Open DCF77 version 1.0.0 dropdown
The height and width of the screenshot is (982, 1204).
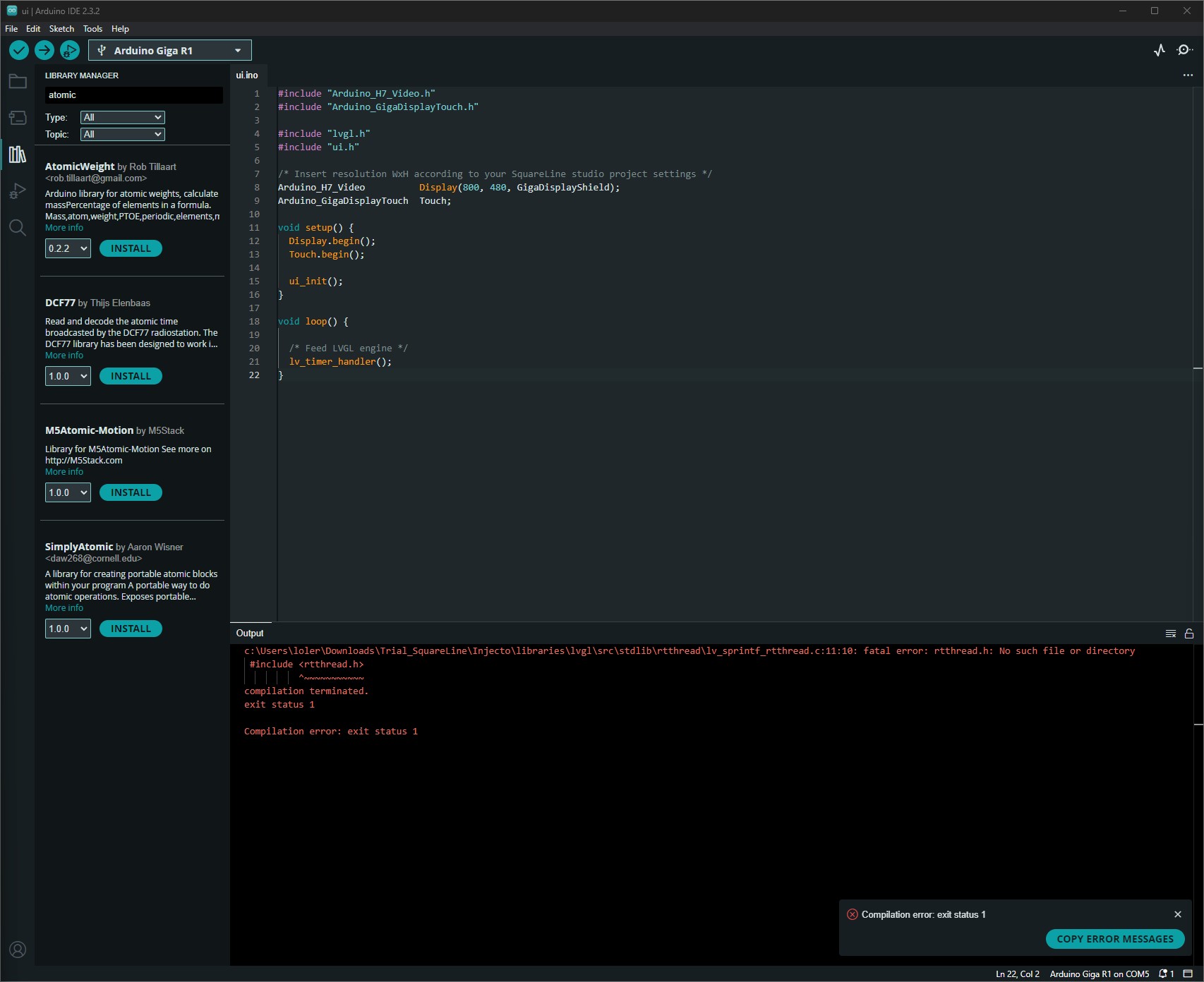click(x=68, y=376)
